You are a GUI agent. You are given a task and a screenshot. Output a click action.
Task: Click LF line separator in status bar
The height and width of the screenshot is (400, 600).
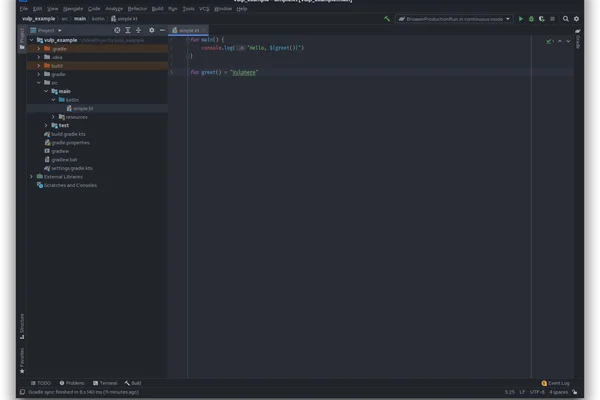click(522, 392)
